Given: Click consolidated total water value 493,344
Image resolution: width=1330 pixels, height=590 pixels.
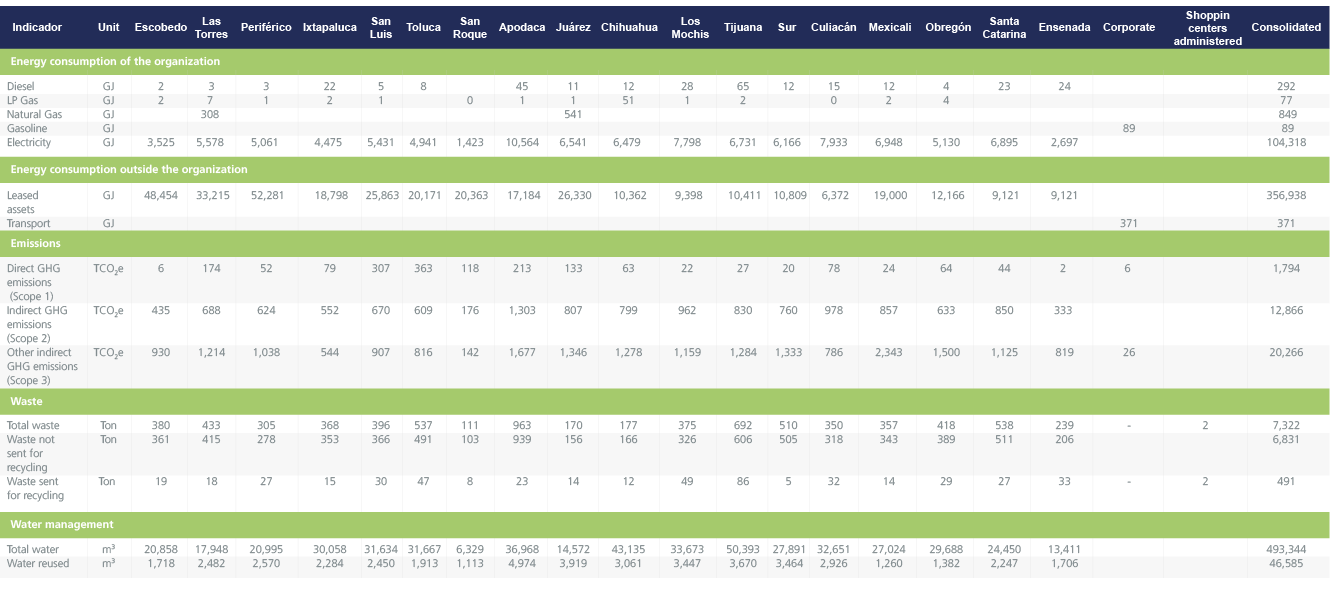Looking at the screenshot, I should 1286,549.
